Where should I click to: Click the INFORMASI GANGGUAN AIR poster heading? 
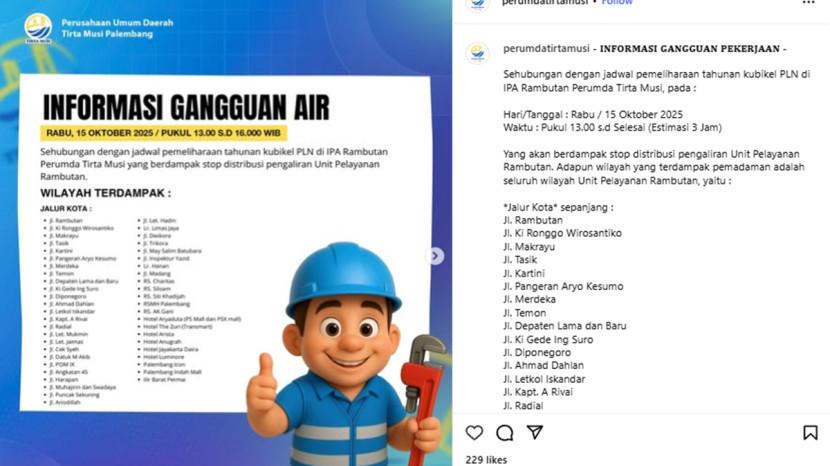pyautogui.click(x=186, y=108)
